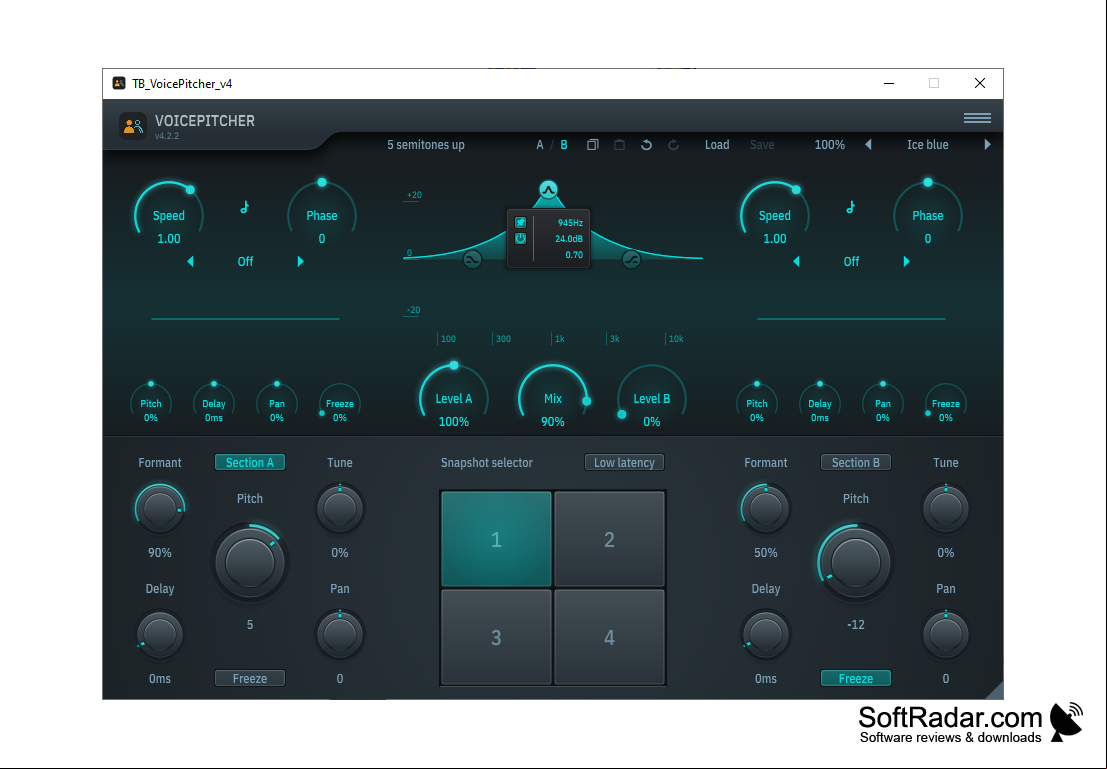Select snapshot 1

tap(496, 540)
